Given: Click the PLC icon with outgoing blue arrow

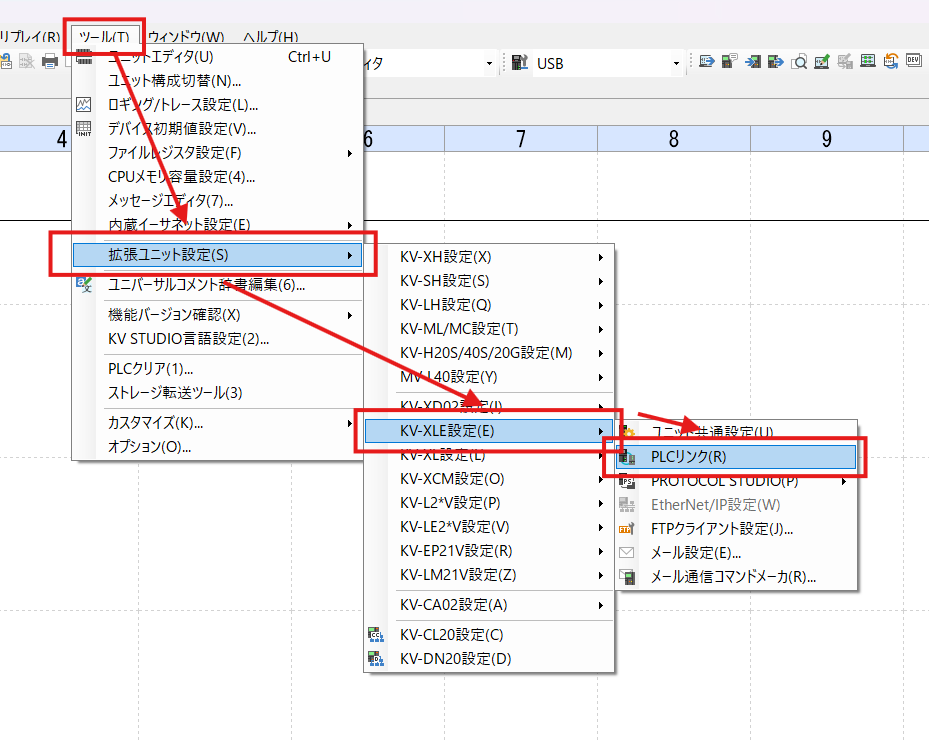Looking at the screenshot, I should 776,61.
